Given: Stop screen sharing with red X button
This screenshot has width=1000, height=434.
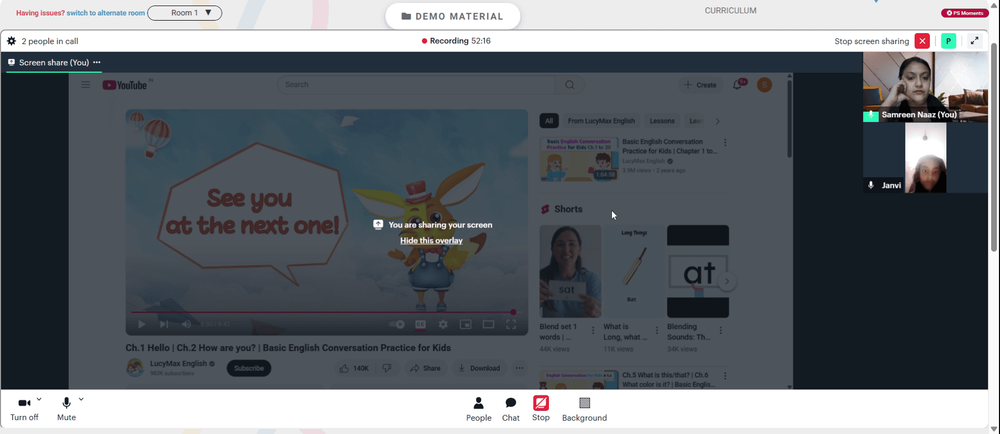Looking at the screenshot, I should point(922,41).
